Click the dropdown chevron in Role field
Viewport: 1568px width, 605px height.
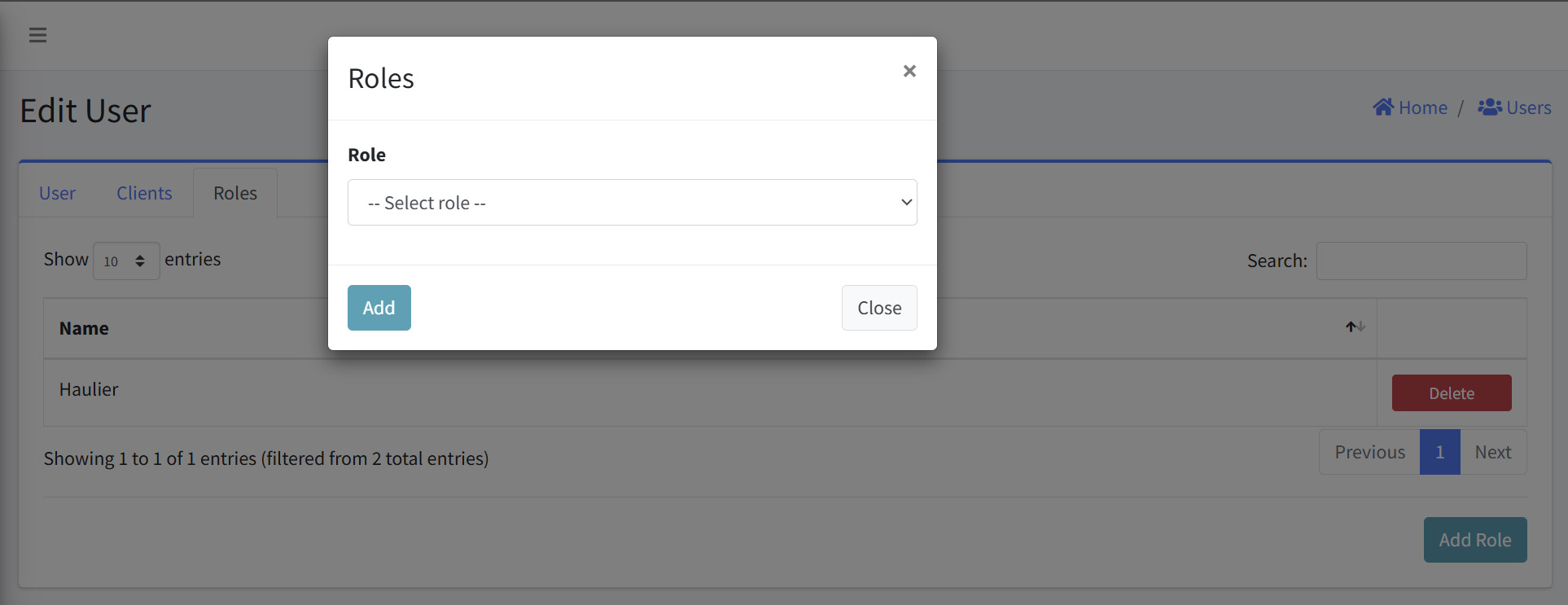pos(906,203)
